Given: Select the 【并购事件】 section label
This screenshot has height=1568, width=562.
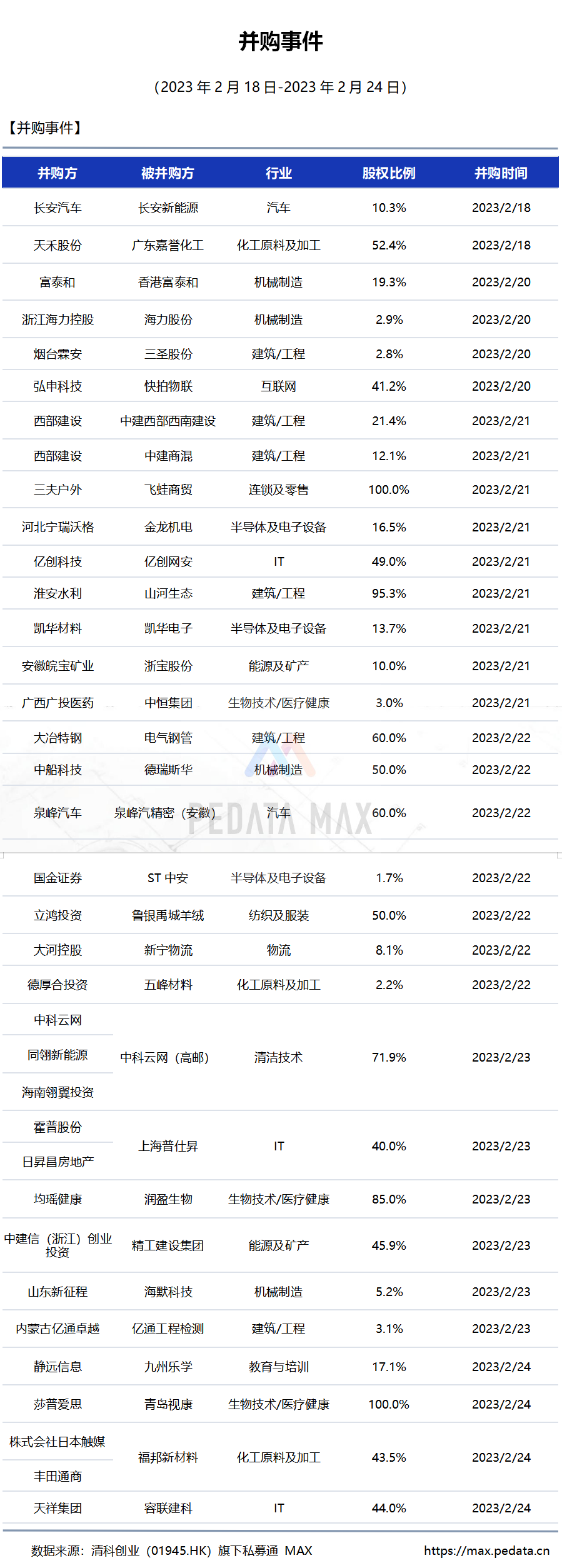Looking at the screenshot, I should click(45, 128).
